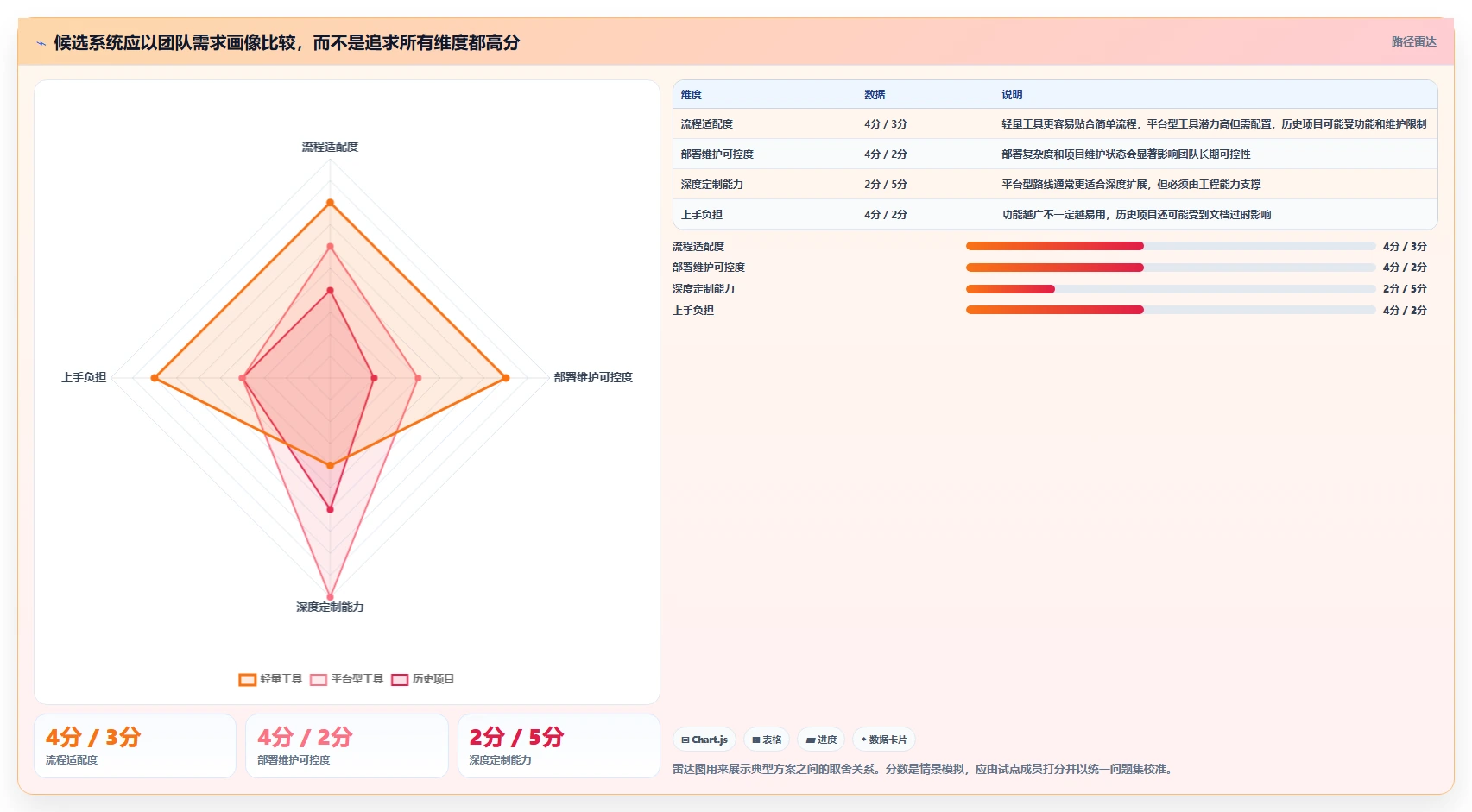The height and width of the screenshot is (812, 1472).
Task: Click the radar axis label 流程适配度
Action: pyautogui.click(x=330, y=147)
